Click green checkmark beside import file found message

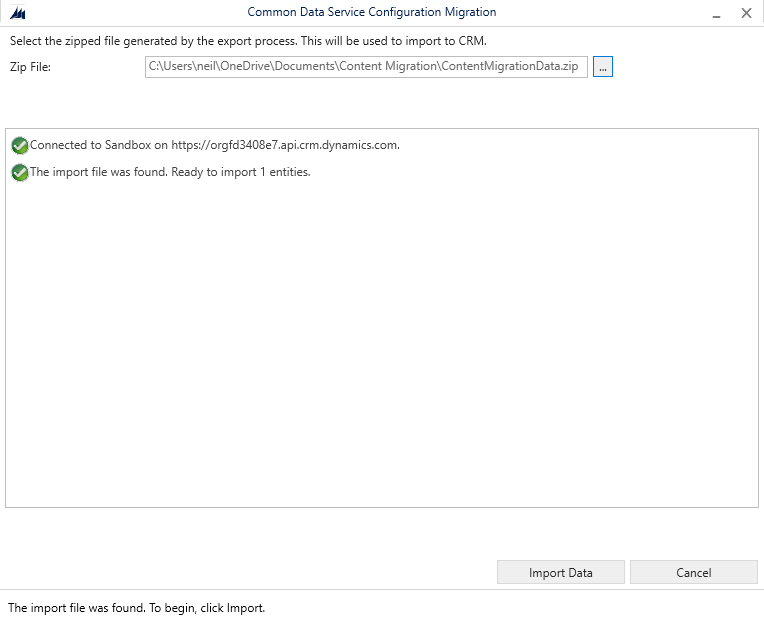(x=19, y=173)
